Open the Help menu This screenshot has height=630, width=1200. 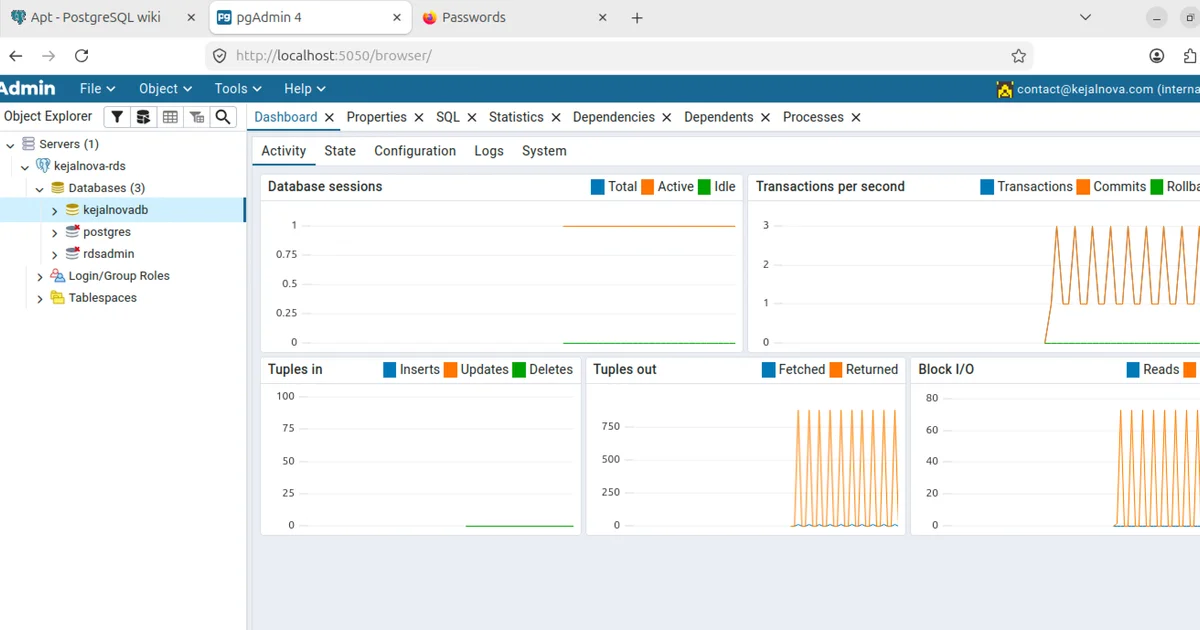click(305, 89)
